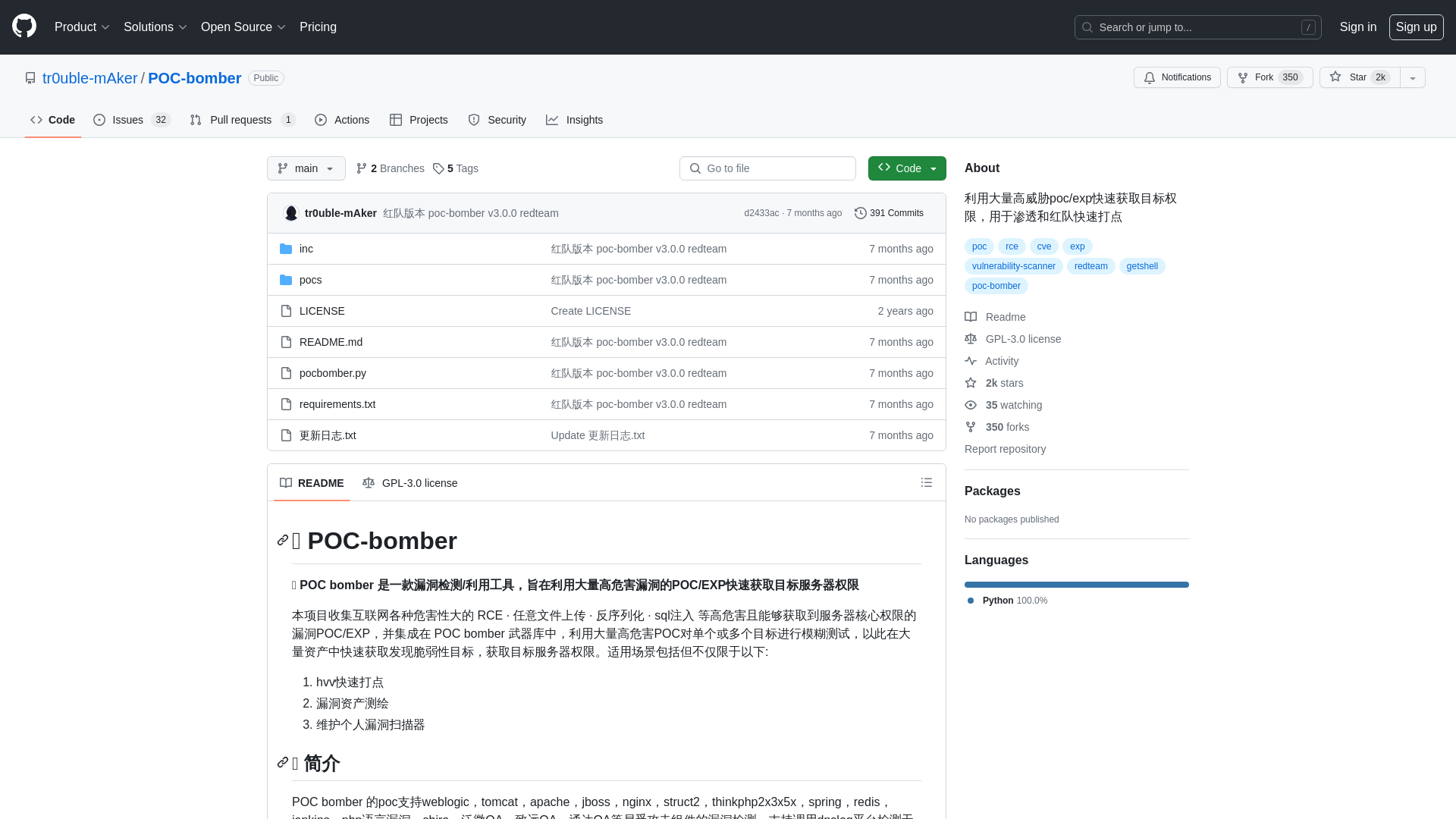
Task: Open the README outline list icon
Action: pos(927,482)
